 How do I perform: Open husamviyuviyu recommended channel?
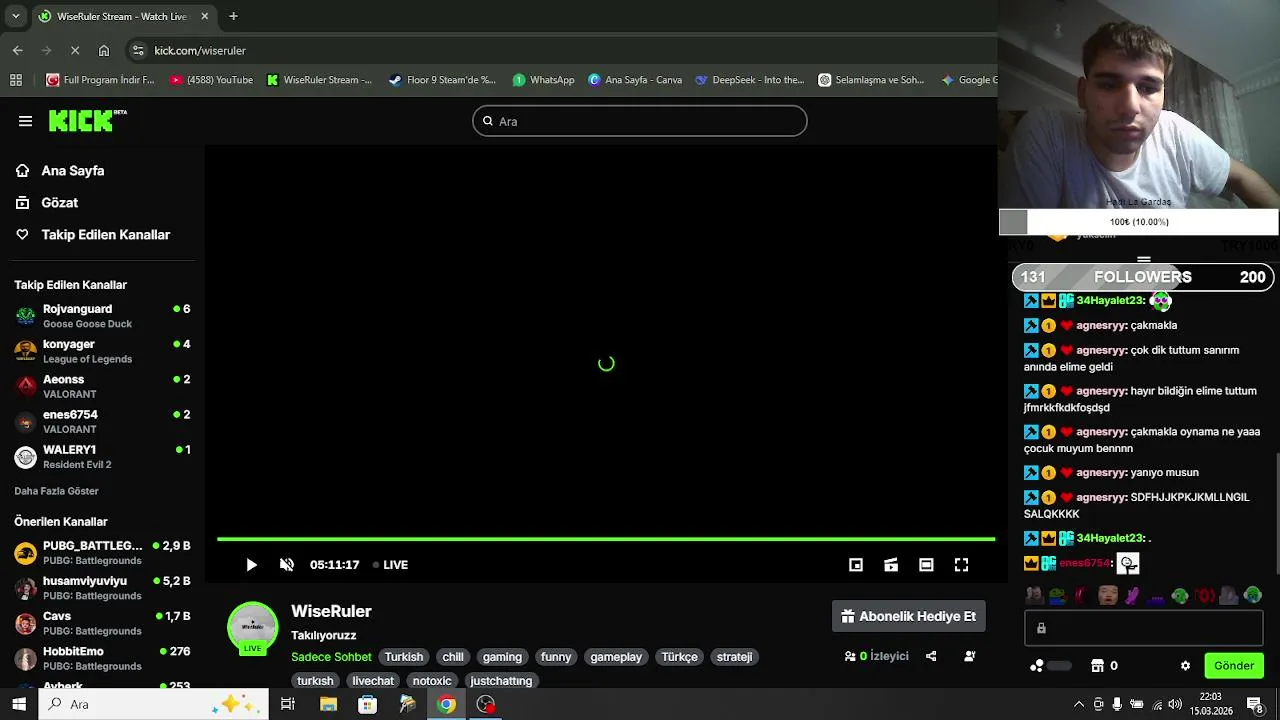102,588
